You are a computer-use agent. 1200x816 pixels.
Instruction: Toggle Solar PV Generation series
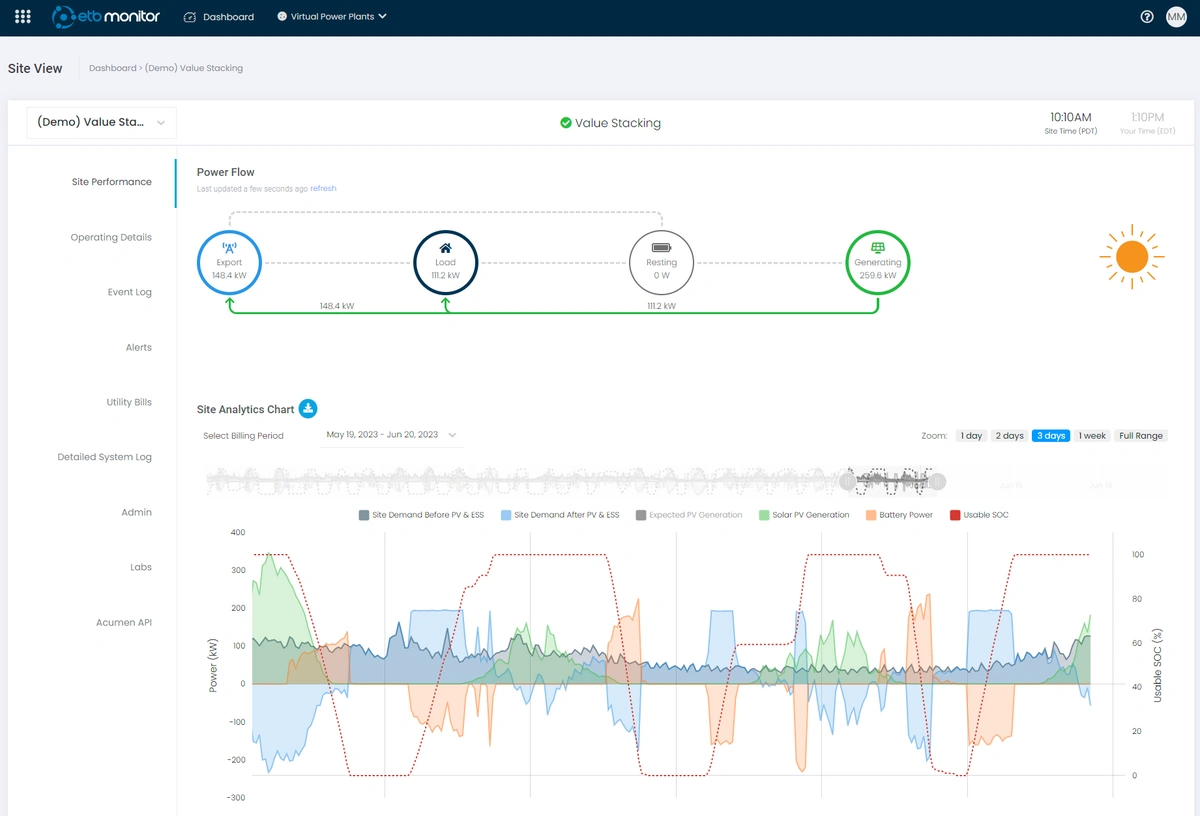pyautogui.click(x=804, y=515)
